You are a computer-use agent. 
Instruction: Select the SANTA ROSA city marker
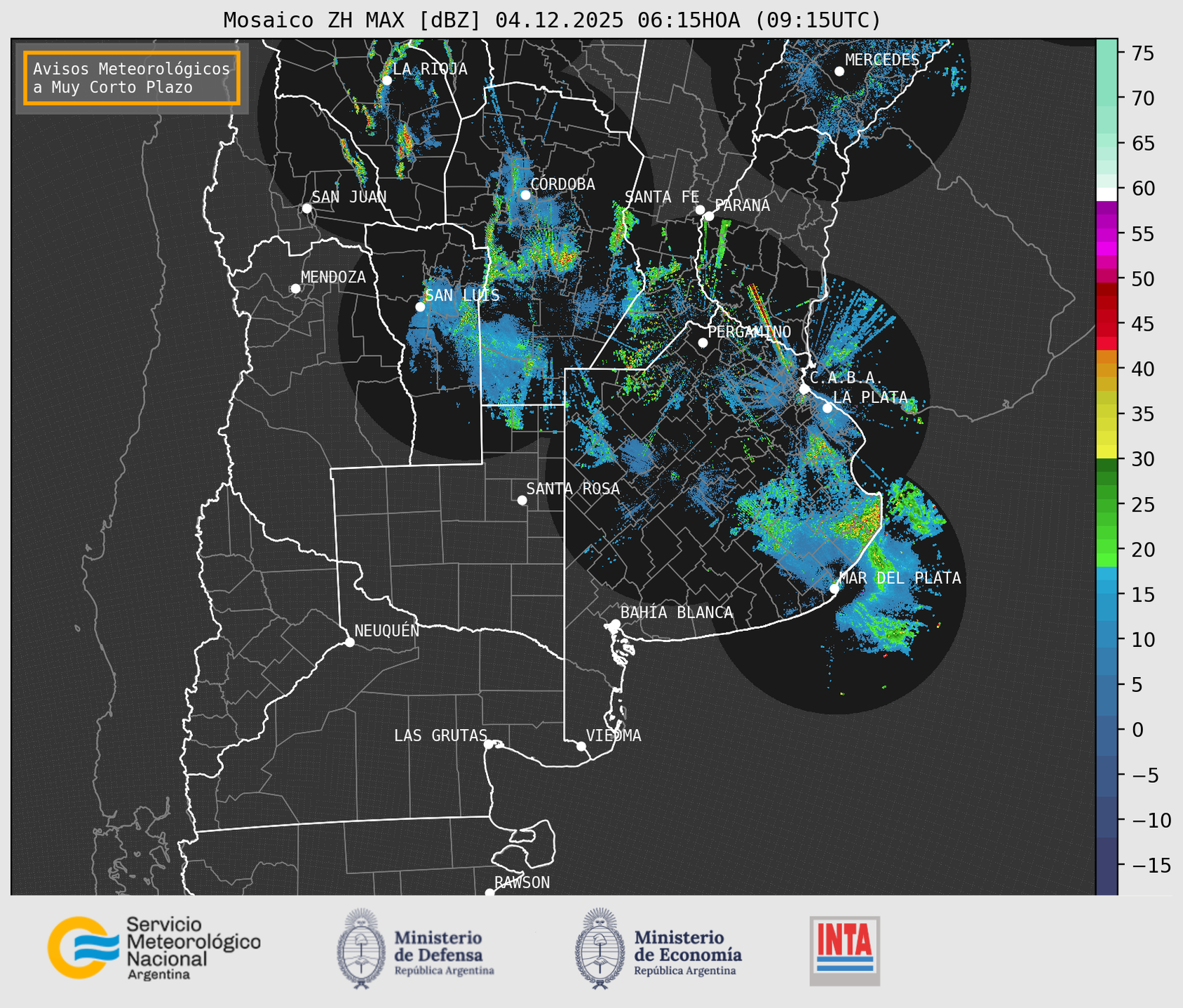point(522,500)
